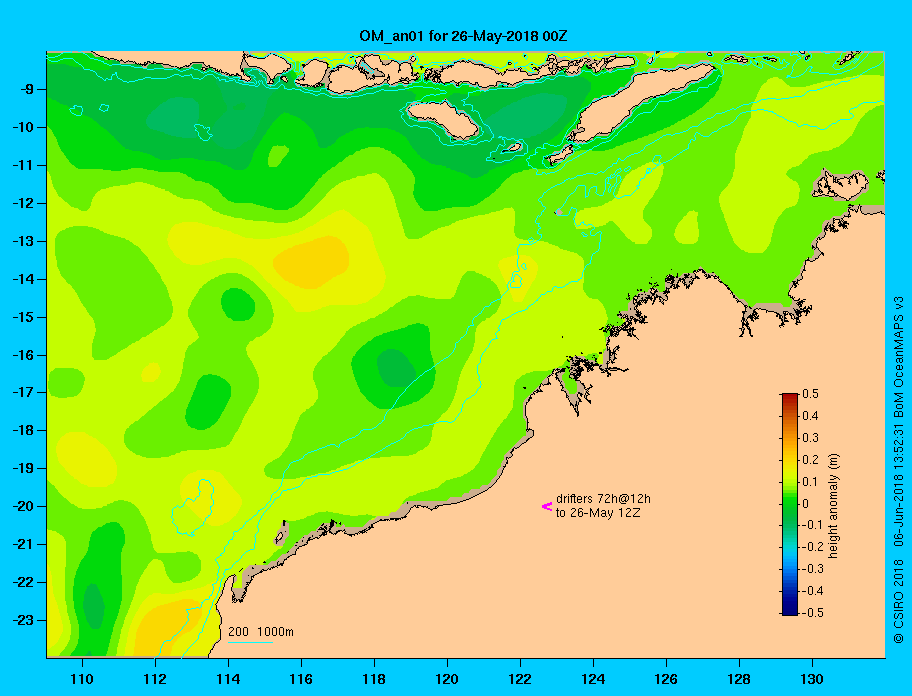This screenshot has height=696, width=912.
Task: Click the dark green low anomaly eddy near 118.5E, -16.5
Action: point(396,368)
